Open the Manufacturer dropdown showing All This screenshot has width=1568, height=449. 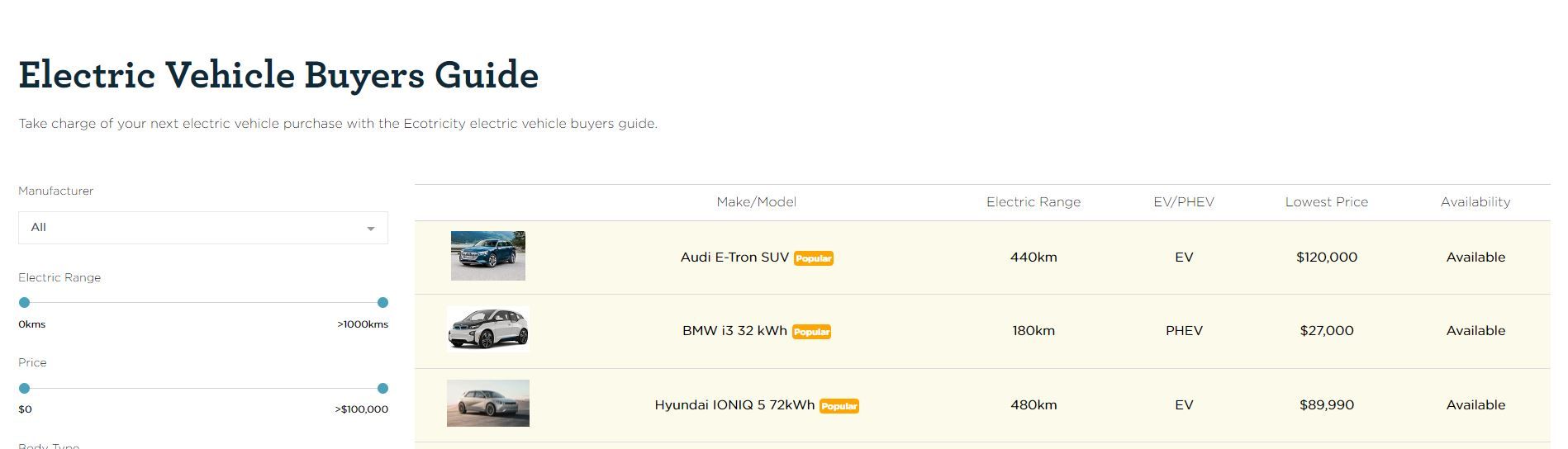[x=202, y=228]
